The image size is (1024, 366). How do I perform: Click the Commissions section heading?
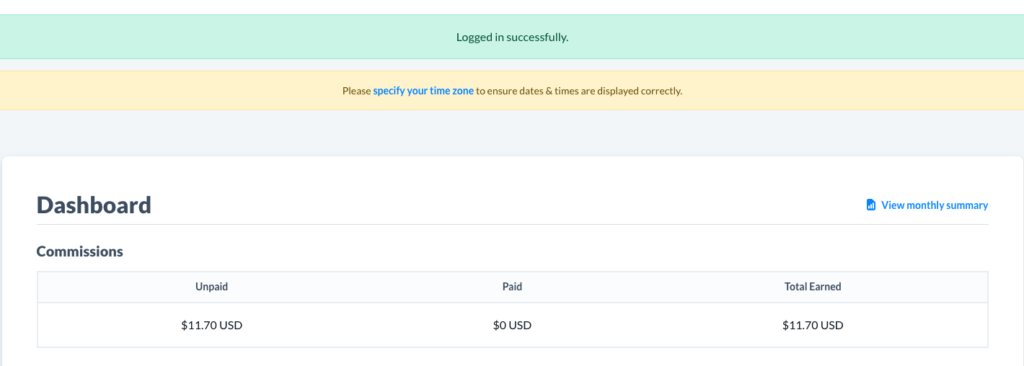[80, 252]
